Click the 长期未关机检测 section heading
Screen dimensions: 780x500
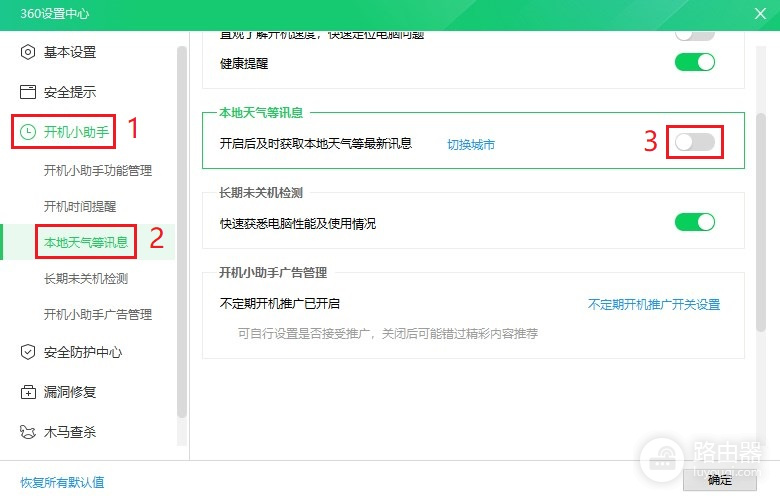click(x=261, y=193)
